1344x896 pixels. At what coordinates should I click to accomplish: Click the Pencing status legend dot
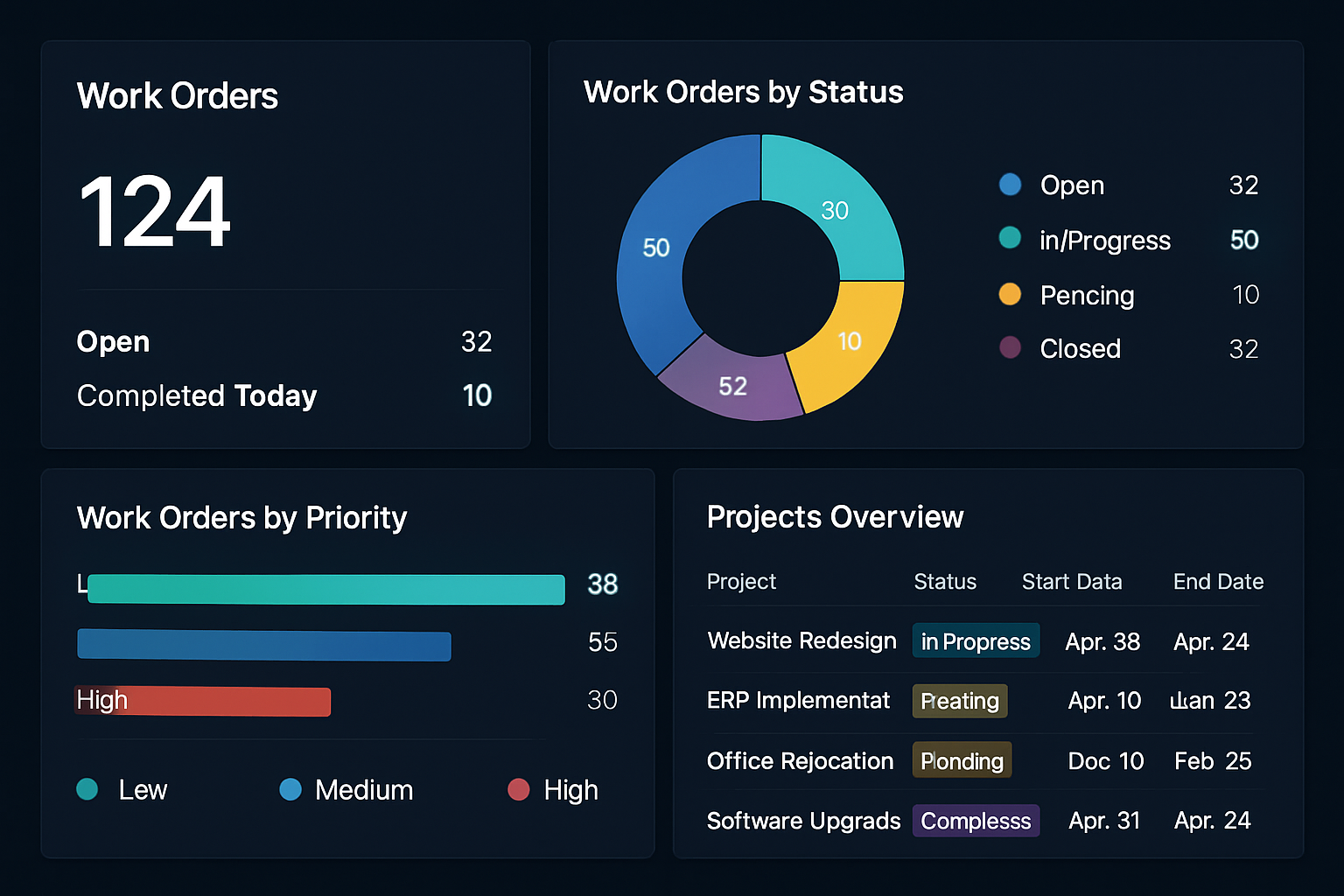tap(1010, 295)
